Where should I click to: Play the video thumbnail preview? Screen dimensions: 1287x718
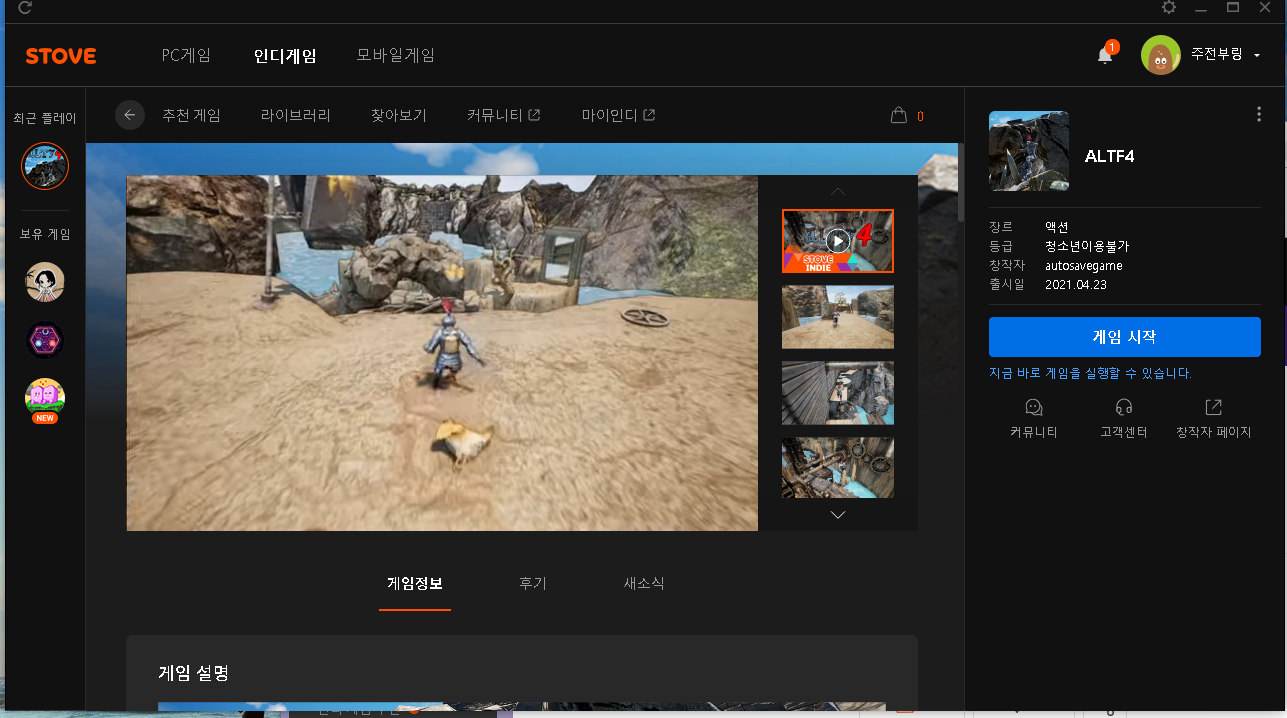pyautogui.click(x=838, y=241)
